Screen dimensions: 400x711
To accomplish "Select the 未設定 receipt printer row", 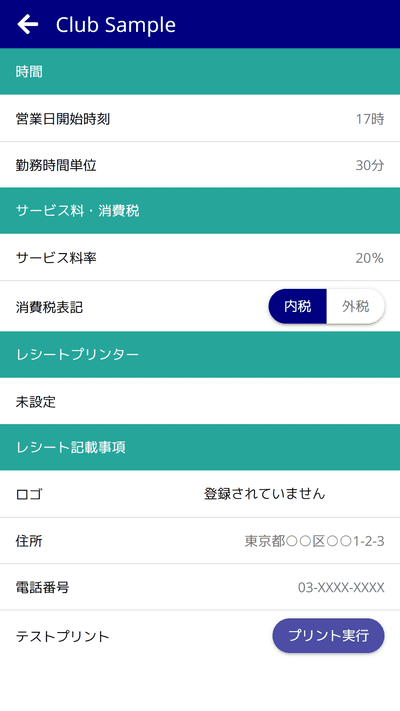I will [200, 401].
